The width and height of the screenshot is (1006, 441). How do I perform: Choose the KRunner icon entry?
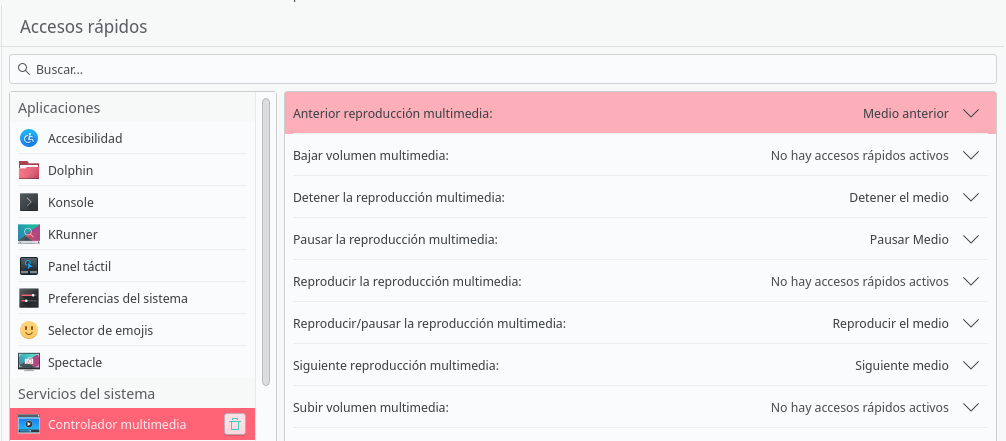[x=29, y=234]
